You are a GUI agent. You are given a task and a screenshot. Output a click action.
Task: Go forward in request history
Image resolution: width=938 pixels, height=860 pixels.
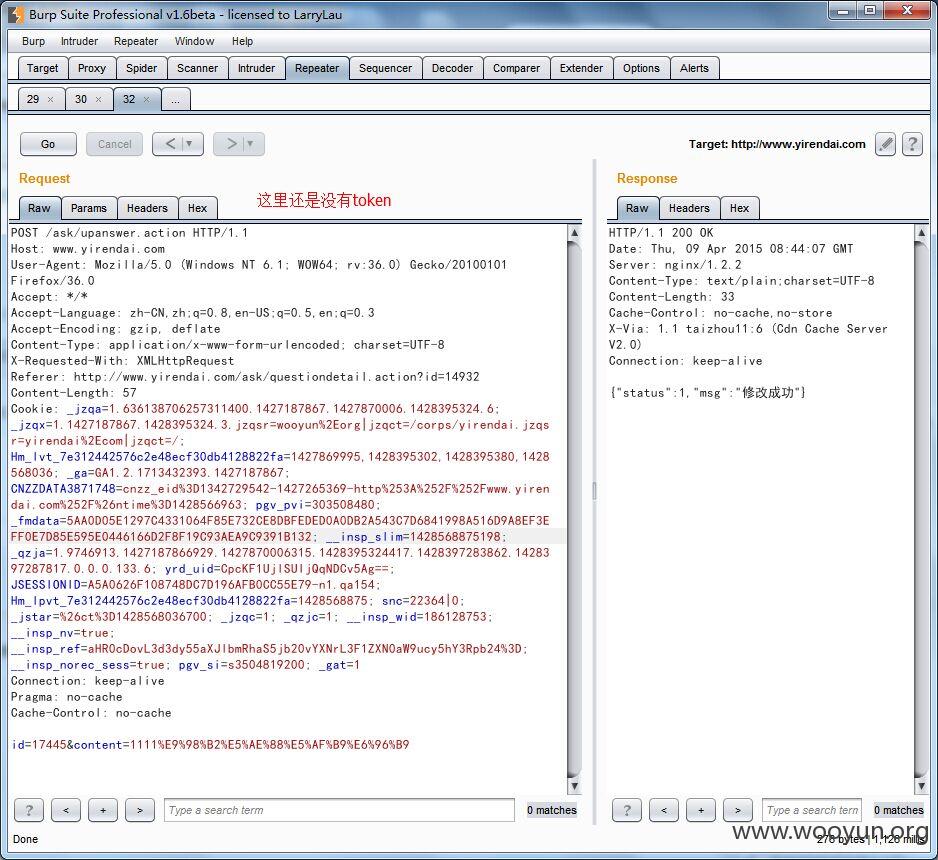coord(231,144)
